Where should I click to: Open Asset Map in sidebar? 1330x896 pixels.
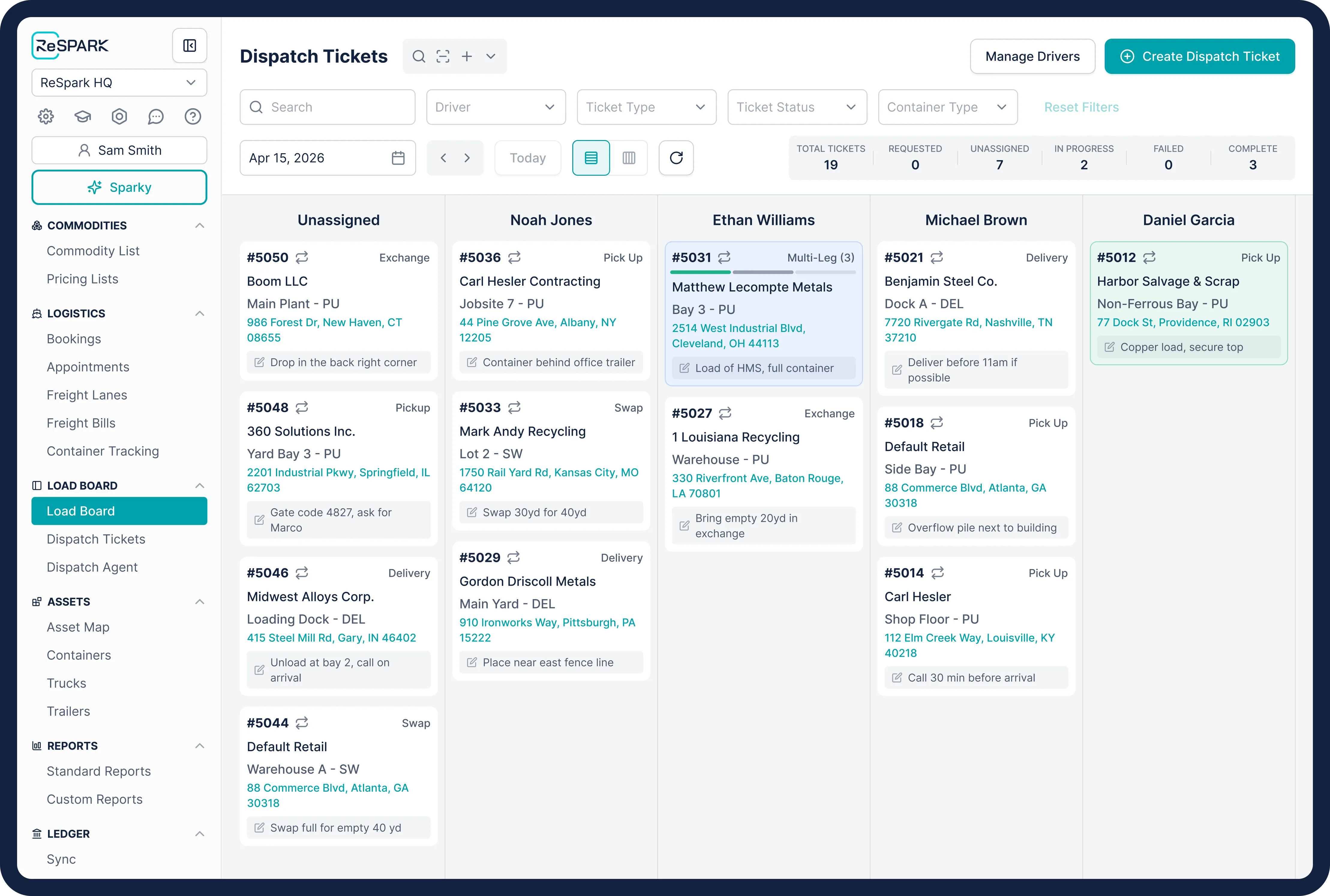tap(78, 627)
